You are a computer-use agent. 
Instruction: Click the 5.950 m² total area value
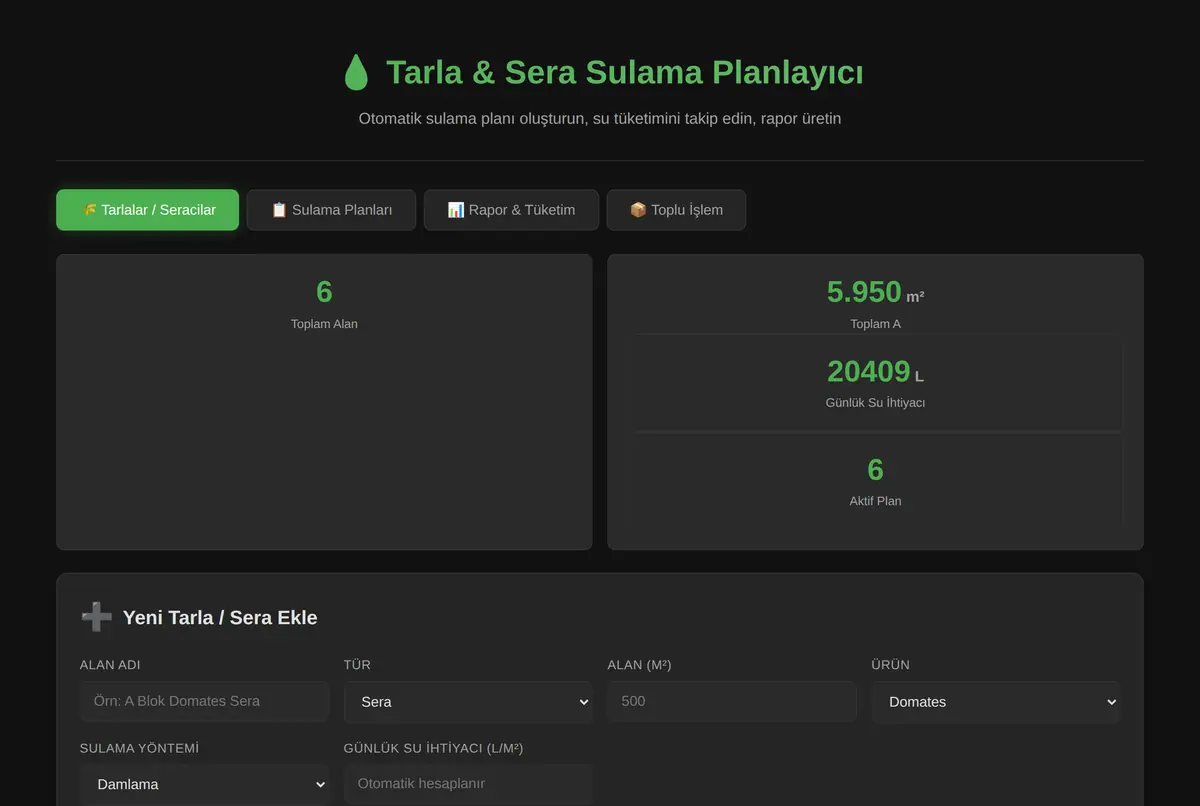point(875,292)
